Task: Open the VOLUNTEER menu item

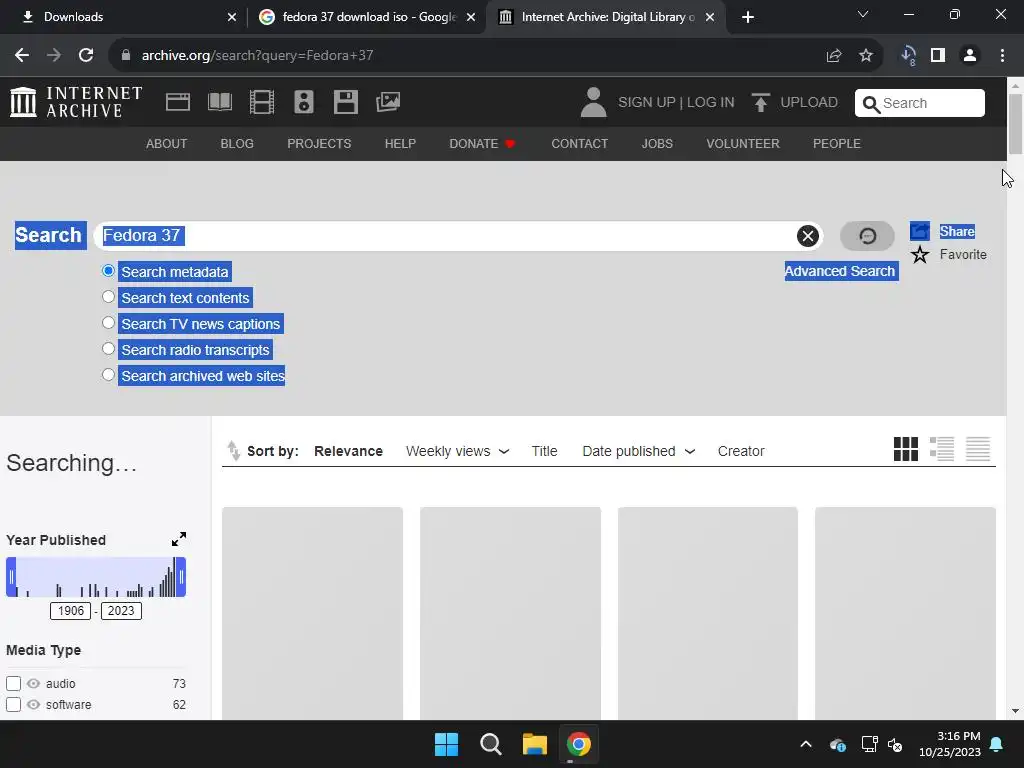Action: coord(743,144)
